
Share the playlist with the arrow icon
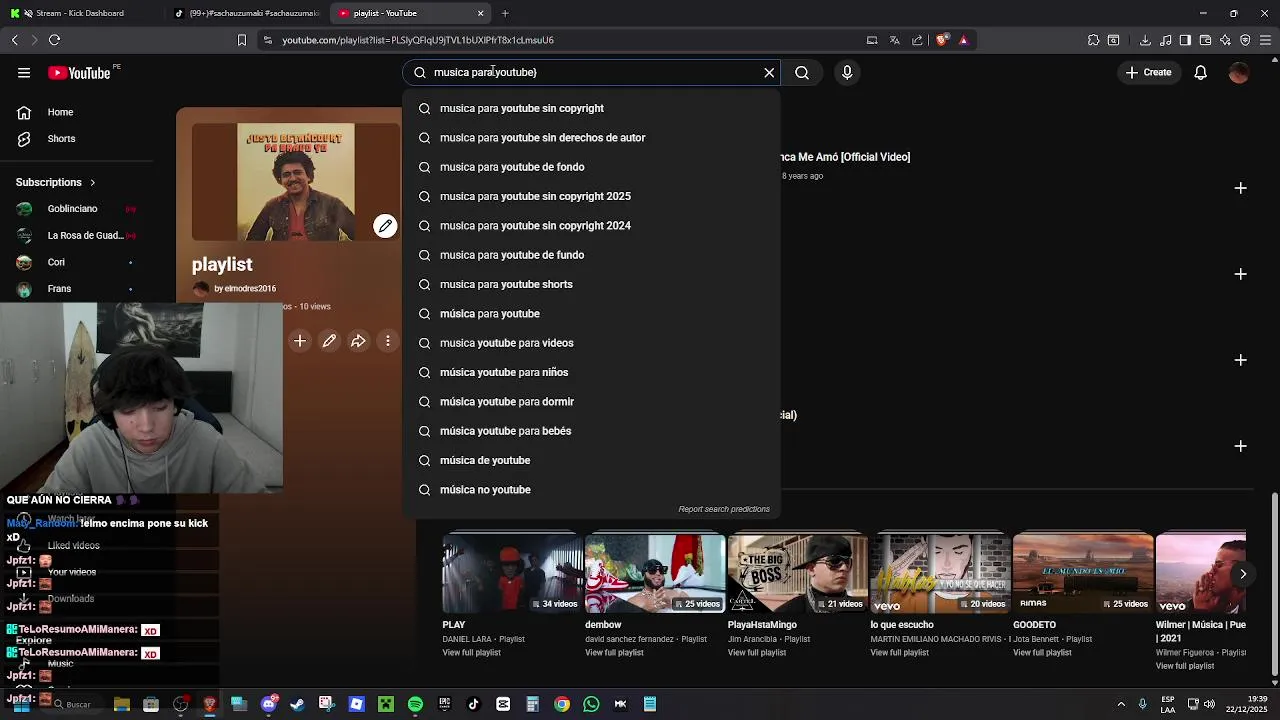[x=358, y=341]
